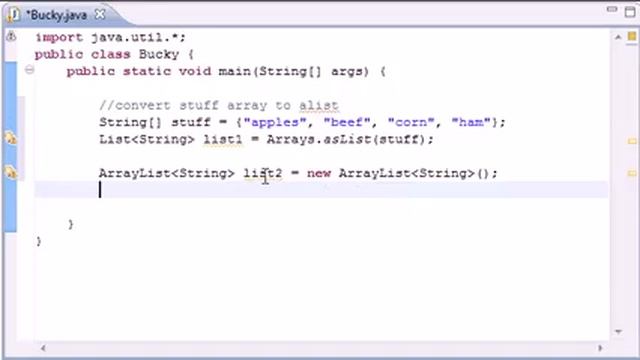Click warning marker beside list2 line
The width and height of the screenshot is (640, 360).
pos(11,172)
